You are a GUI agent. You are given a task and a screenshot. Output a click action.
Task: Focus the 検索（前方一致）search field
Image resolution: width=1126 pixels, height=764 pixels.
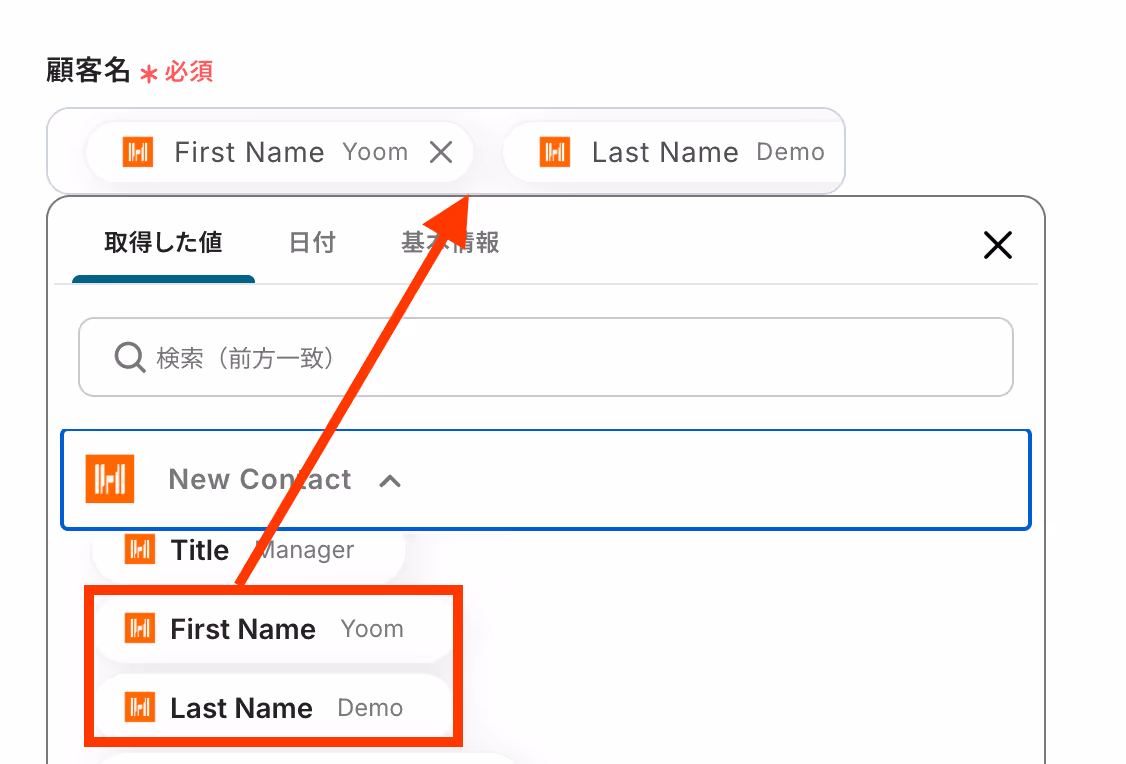tap(546, 357)
